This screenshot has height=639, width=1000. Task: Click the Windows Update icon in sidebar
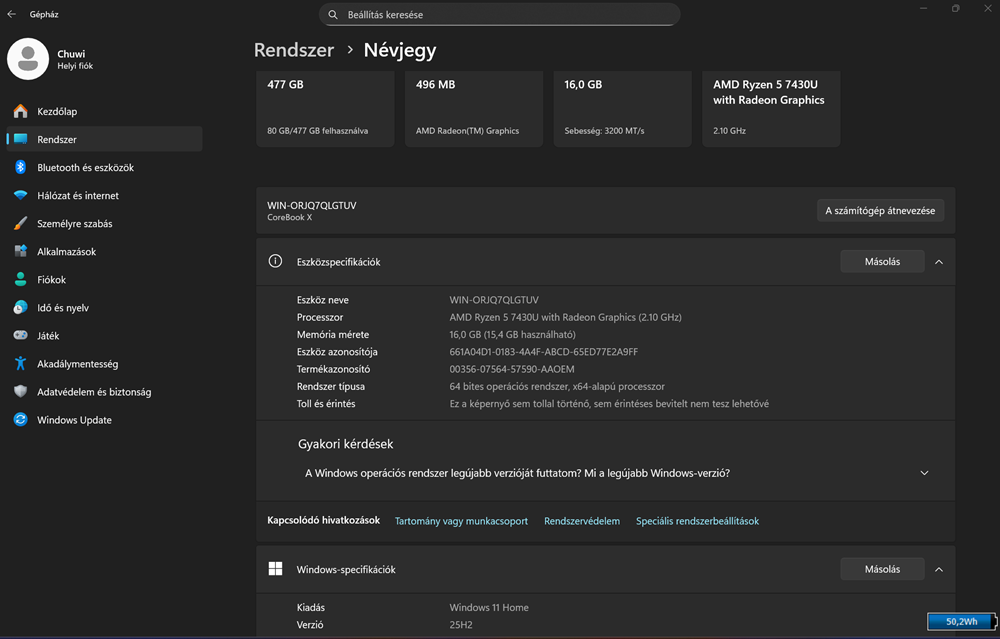pos(20,420)
